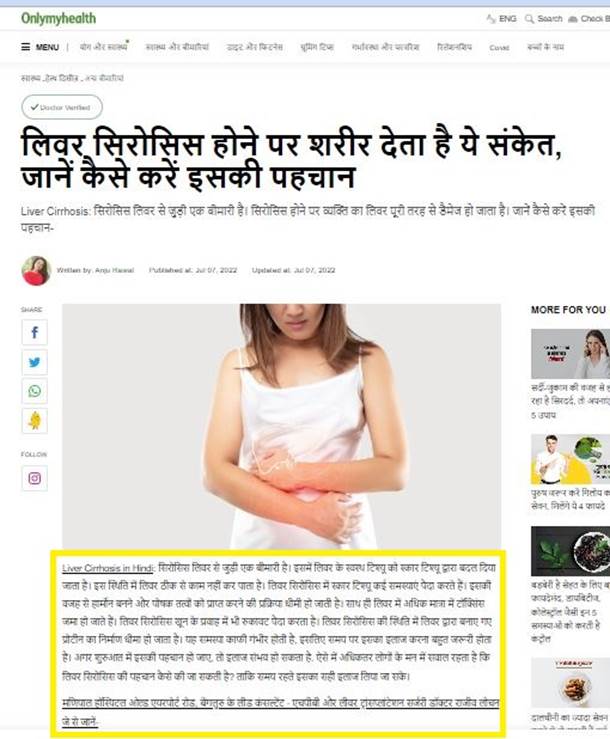Image resolution: width=610 pixels, height=739 pixels.
Task: Open Liver Cirrhosis in Hindi link
Action: point(108,568)
